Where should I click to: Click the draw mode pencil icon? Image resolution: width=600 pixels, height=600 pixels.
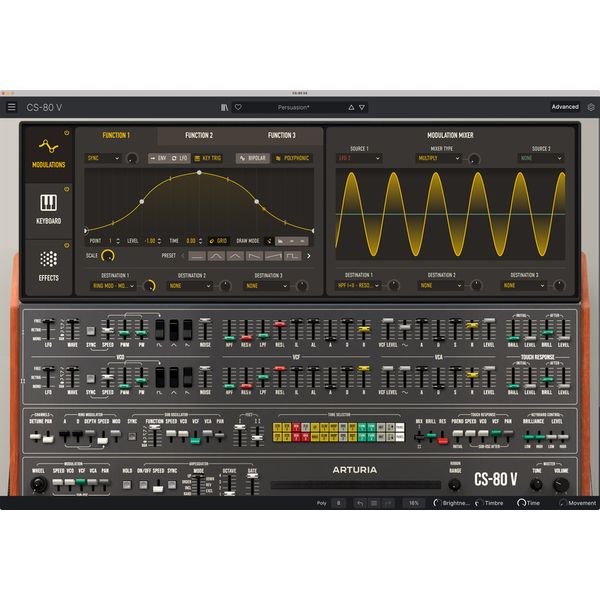click(x=269, y=241)
